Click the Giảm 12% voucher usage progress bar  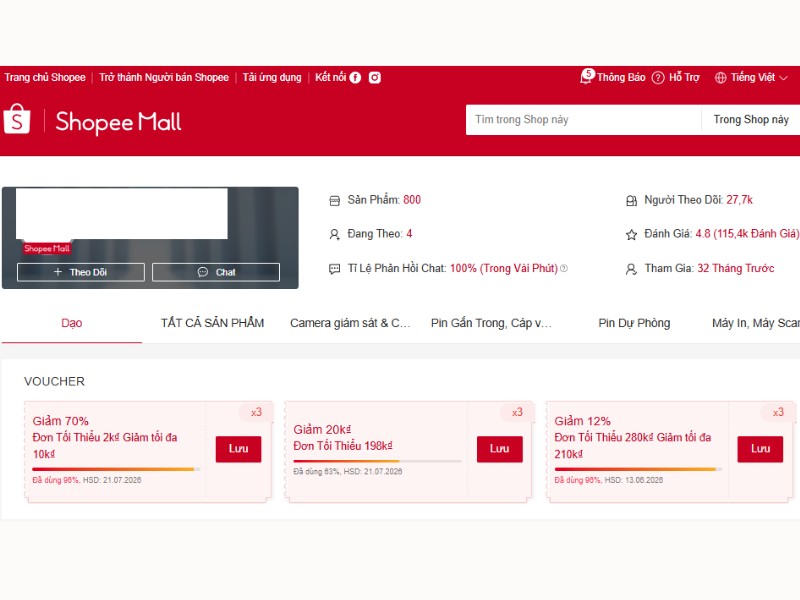tap(638, 469)
